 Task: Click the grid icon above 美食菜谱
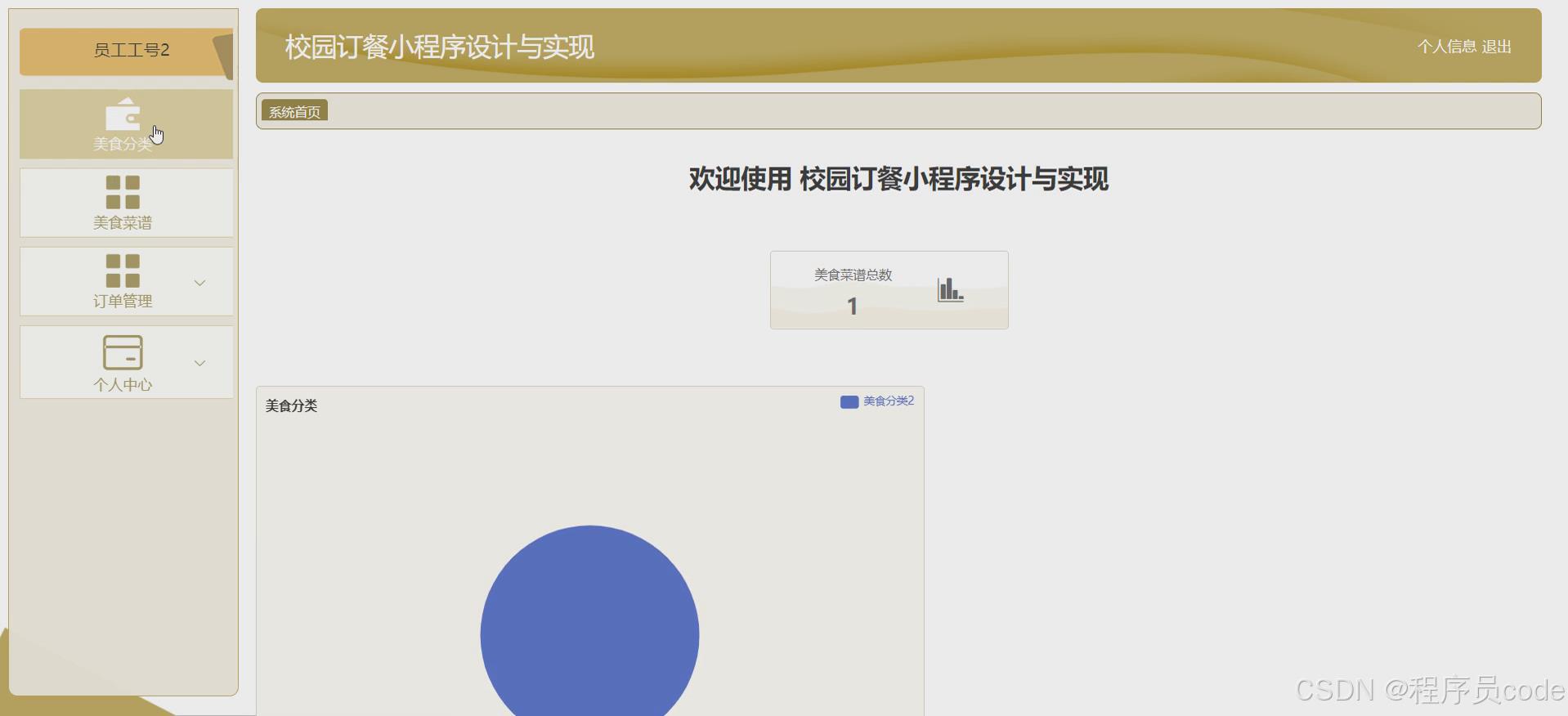click(x=123, y=192)
